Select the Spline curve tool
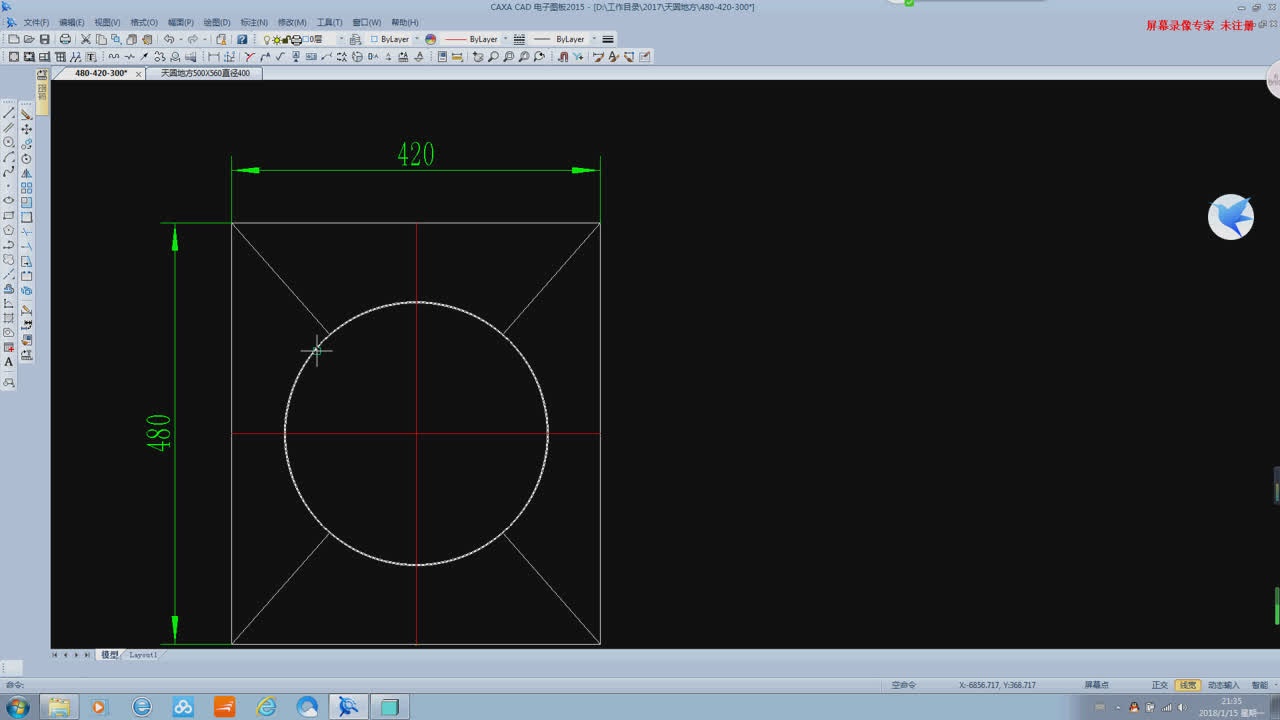This screenshot has width=1280, height=720. (x=9, y=171)
